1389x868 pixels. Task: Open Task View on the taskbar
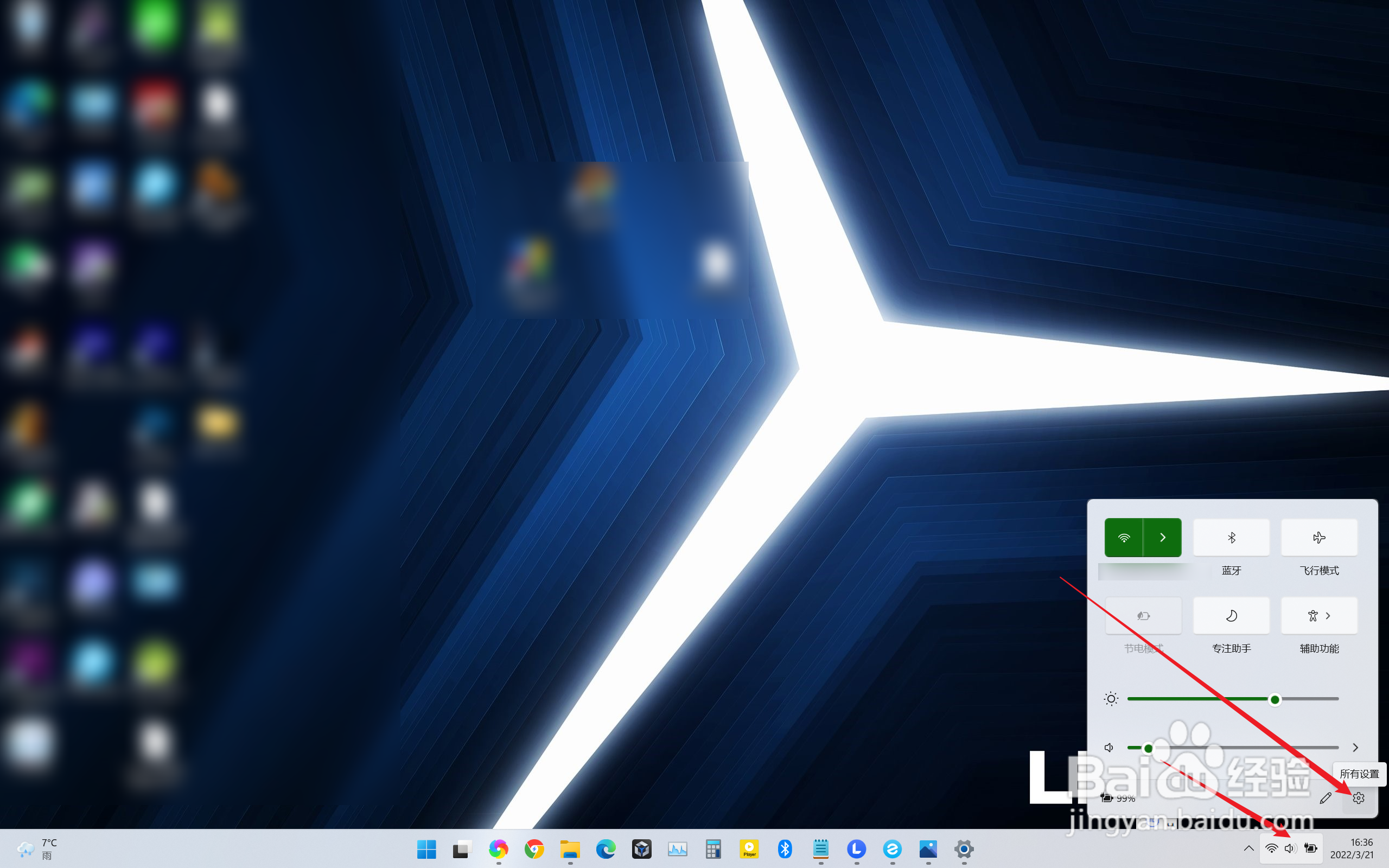462,848
